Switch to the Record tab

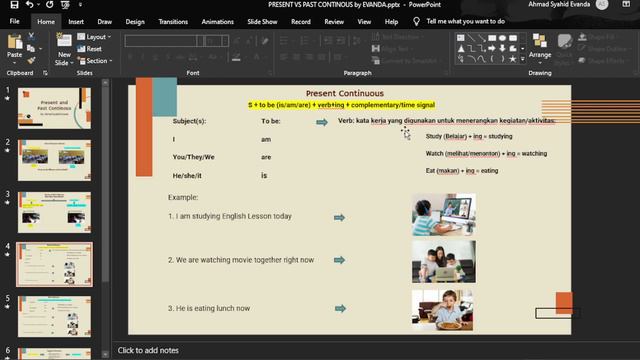tap(301, 22)
